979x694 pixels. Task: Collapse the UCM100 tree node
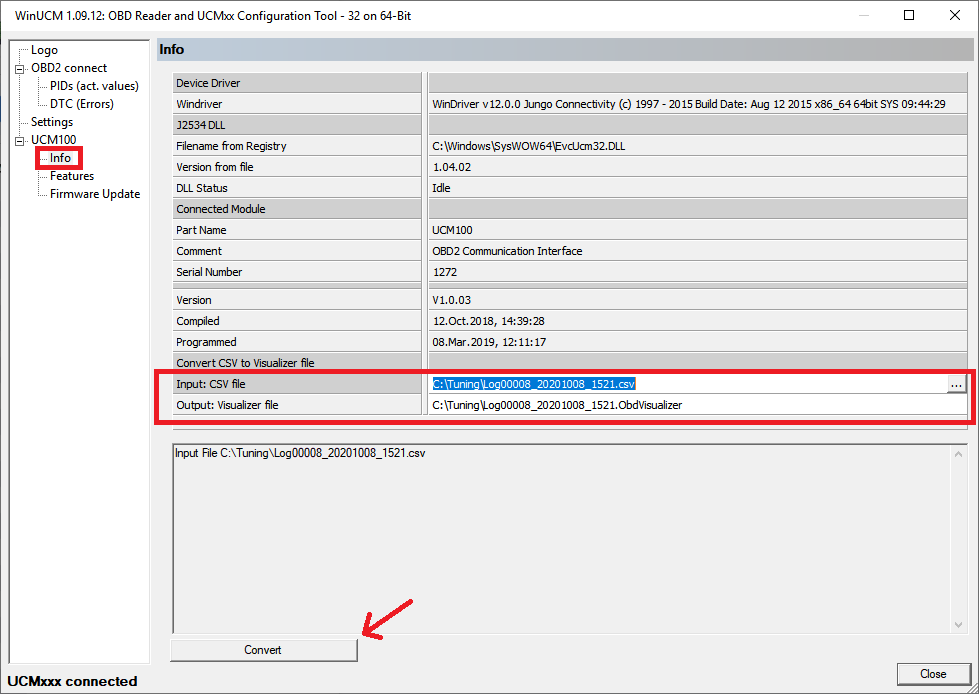pos(19,140)
